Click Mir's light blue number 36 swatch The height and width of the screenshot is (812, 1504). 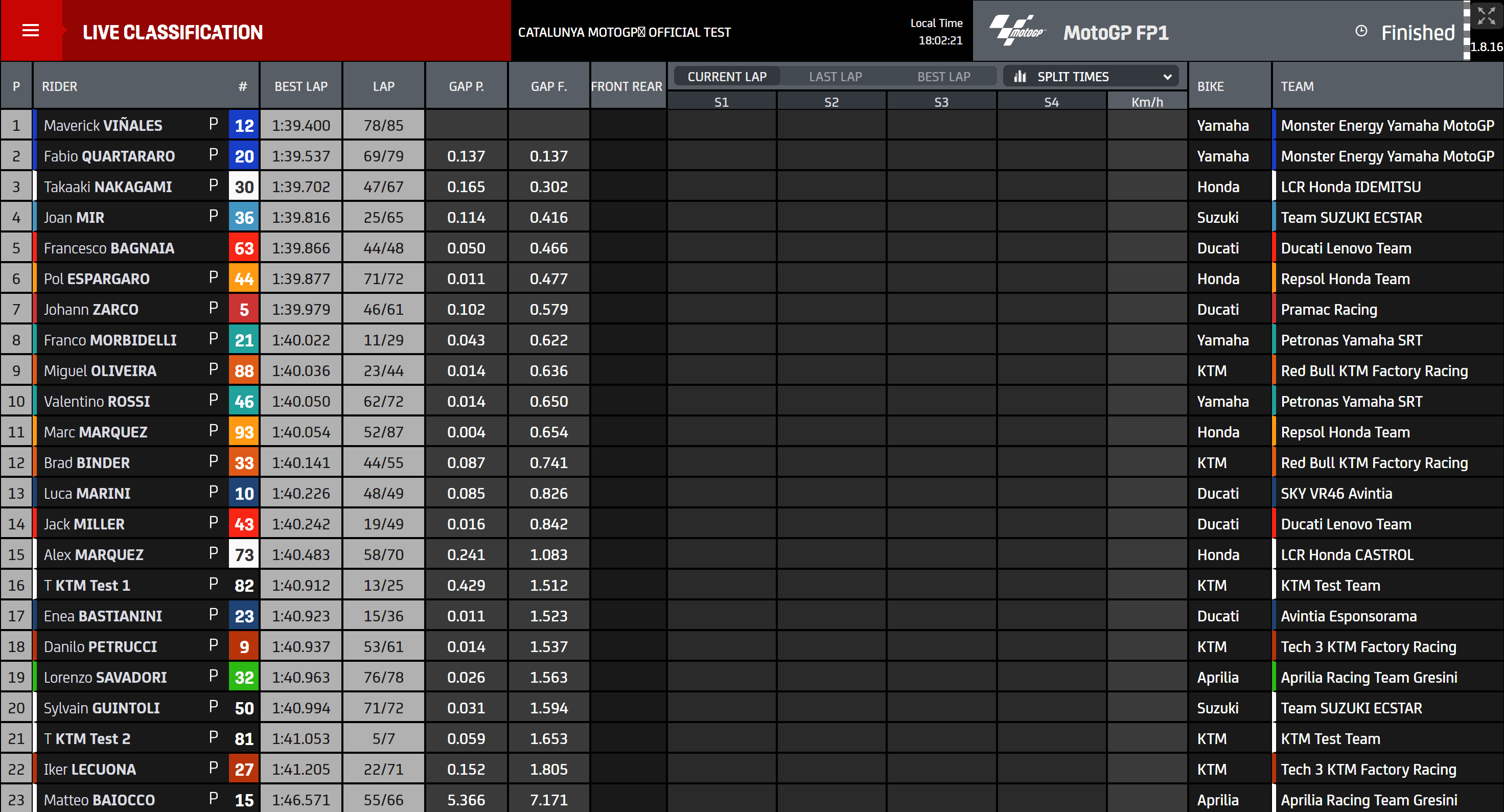pyautogui.click(x=243, y=218)
